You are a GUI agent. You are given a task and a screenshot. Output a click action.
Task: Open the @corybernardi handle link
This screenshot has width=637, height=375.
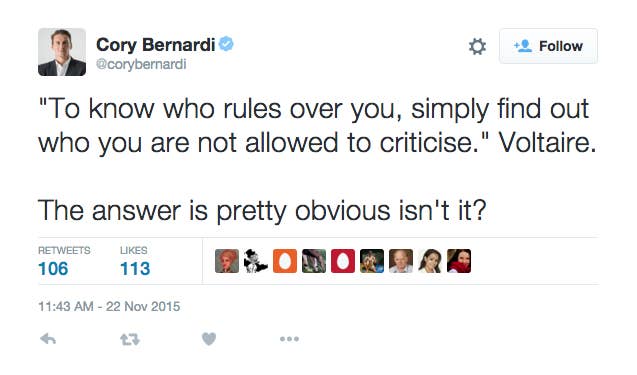point(141,64)
